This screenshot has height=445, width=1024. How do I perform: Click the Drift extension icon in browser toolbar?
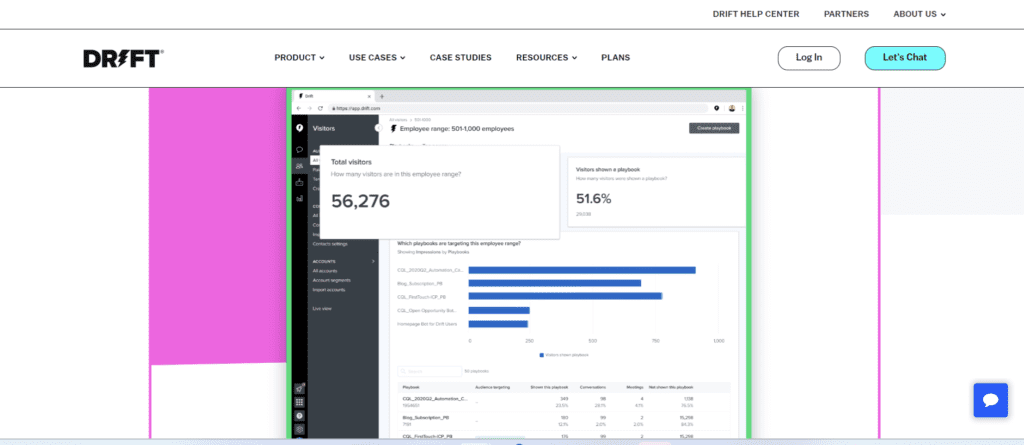pos(716,108)
